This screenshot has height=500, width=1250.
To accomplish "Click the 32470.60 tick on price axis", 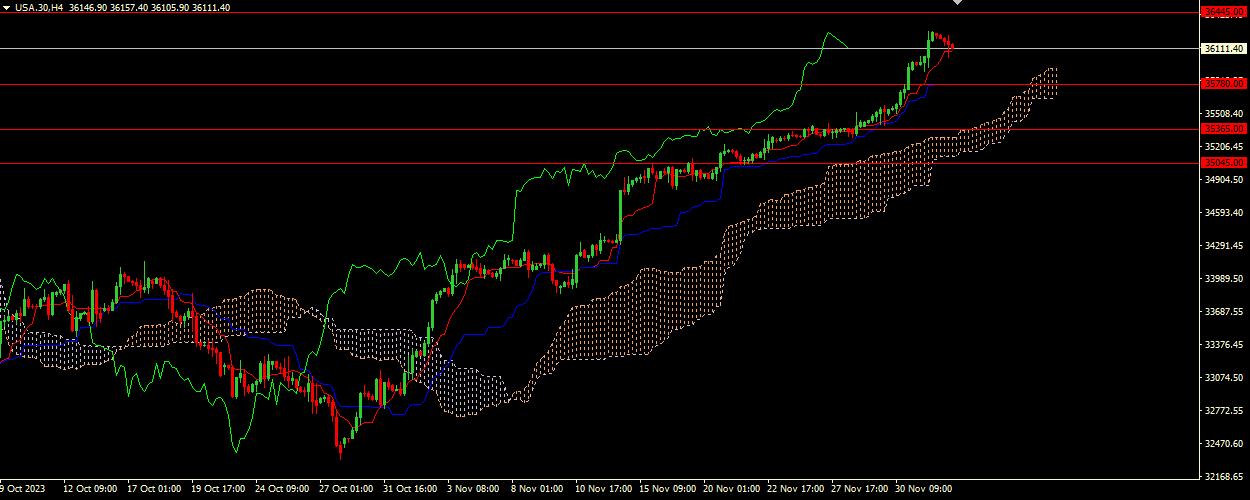I will coord(1224,444).
